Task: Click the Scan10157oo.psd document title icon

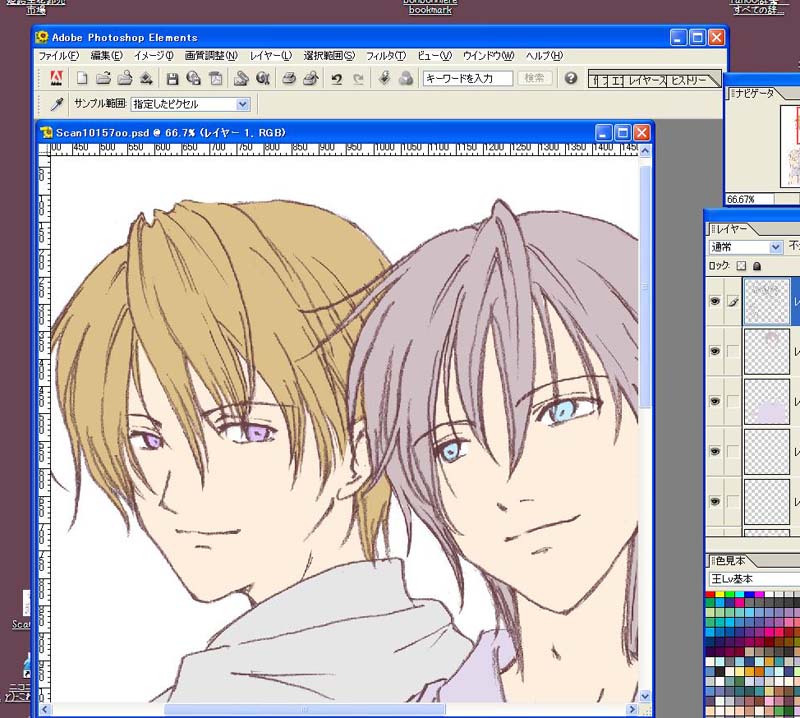Action: coord(47,133)
